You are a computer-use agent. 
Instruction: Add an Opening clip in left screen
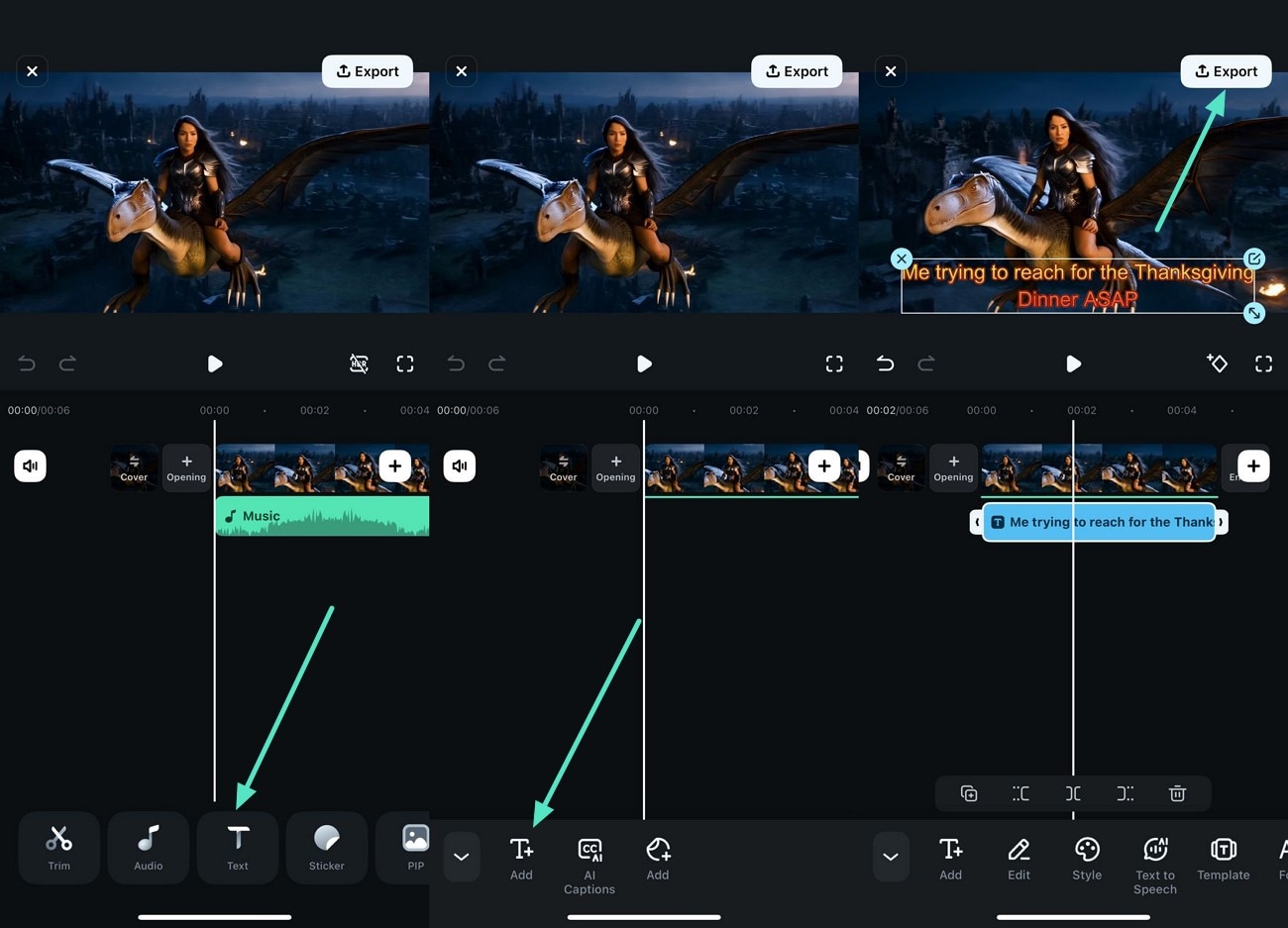pyautogui.click(x=186, y=467)
